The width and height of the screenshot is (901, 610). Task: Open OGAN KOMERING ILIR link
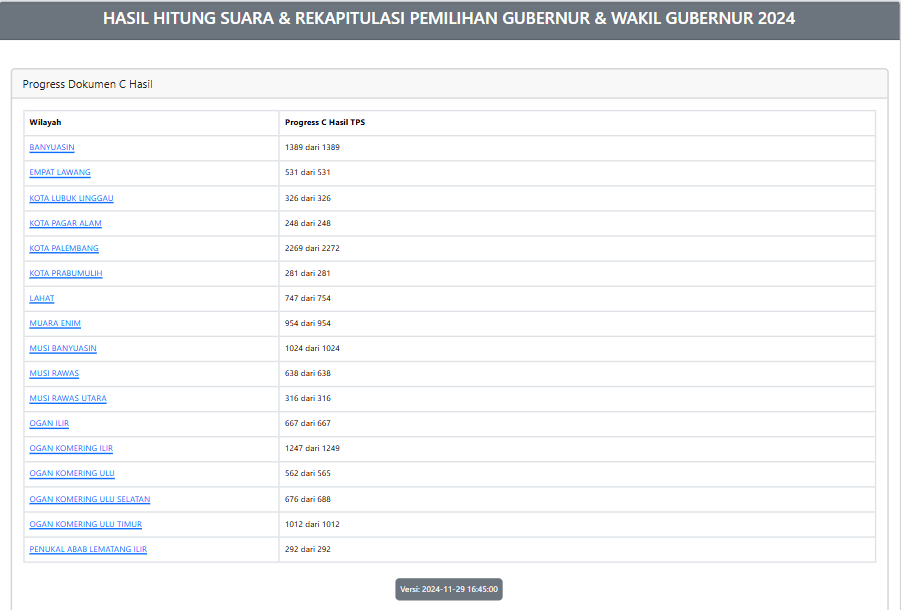click(71, 448)
